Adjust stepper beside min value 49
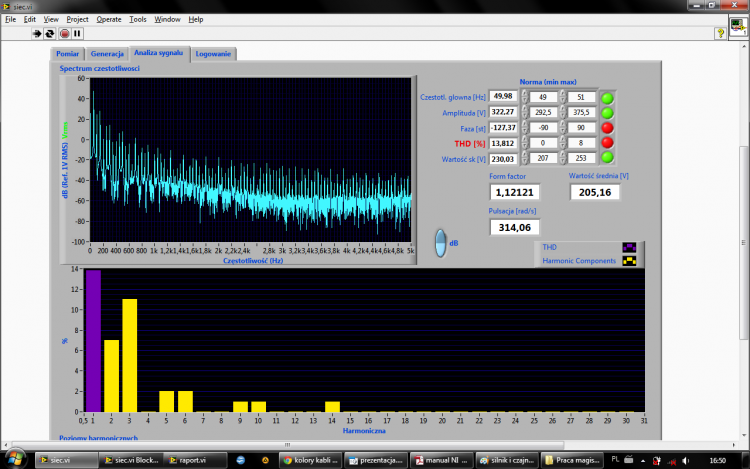 pyautogui.click(x=525, y=97)
